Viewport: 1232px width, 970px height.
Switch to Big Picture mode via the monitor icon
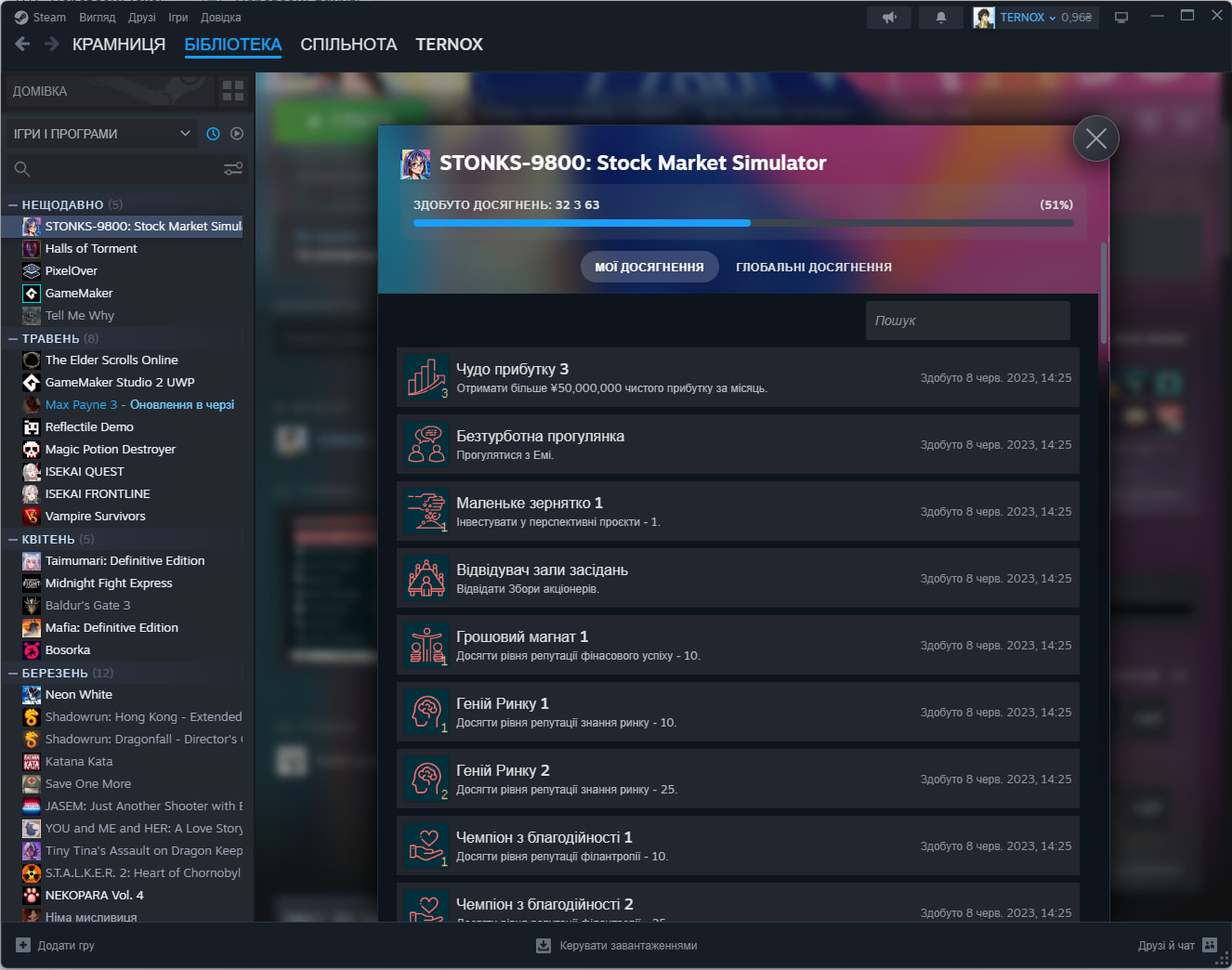tap(1121, 18)
